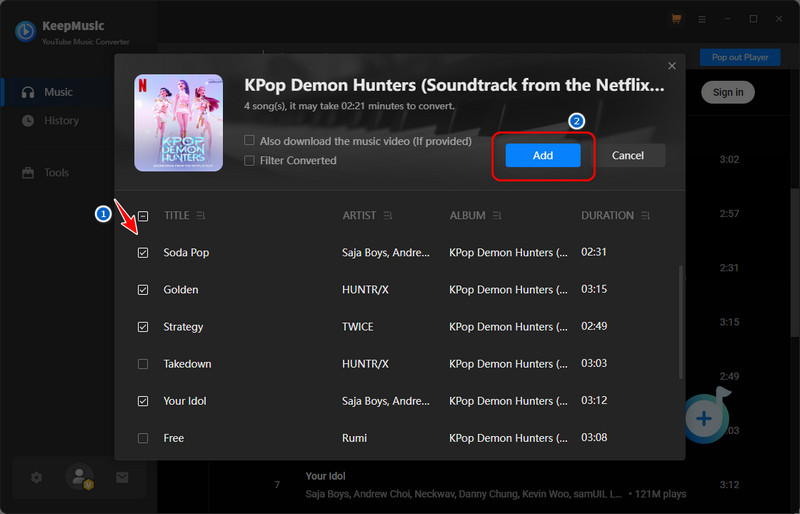The width and height of the screenshot is (800, 514).
Task: Click artist TWICE in Strategy row
Action: 358,327
